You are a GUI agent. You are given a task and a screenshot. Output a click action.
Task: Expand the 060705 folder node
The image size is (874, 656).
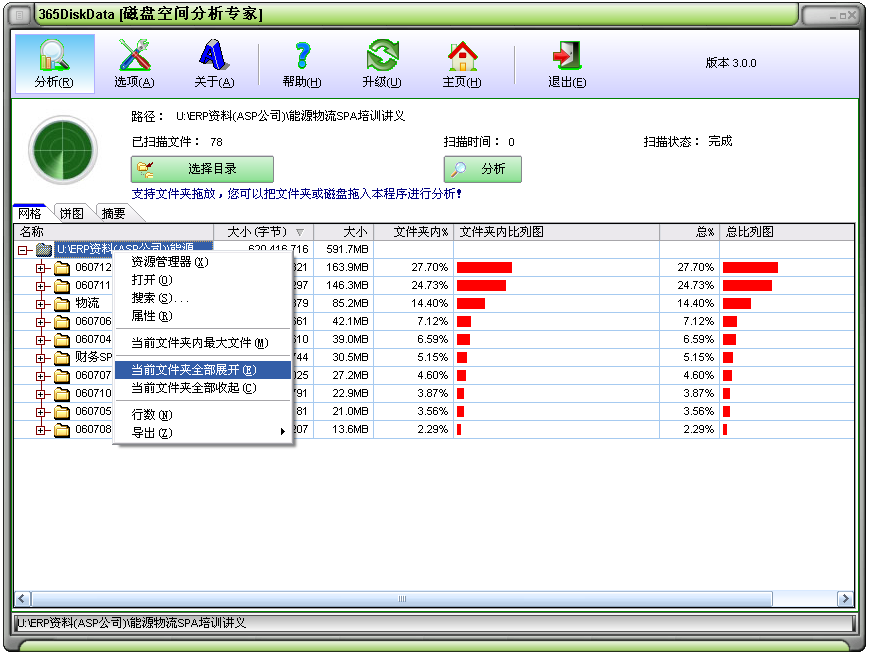40,412
